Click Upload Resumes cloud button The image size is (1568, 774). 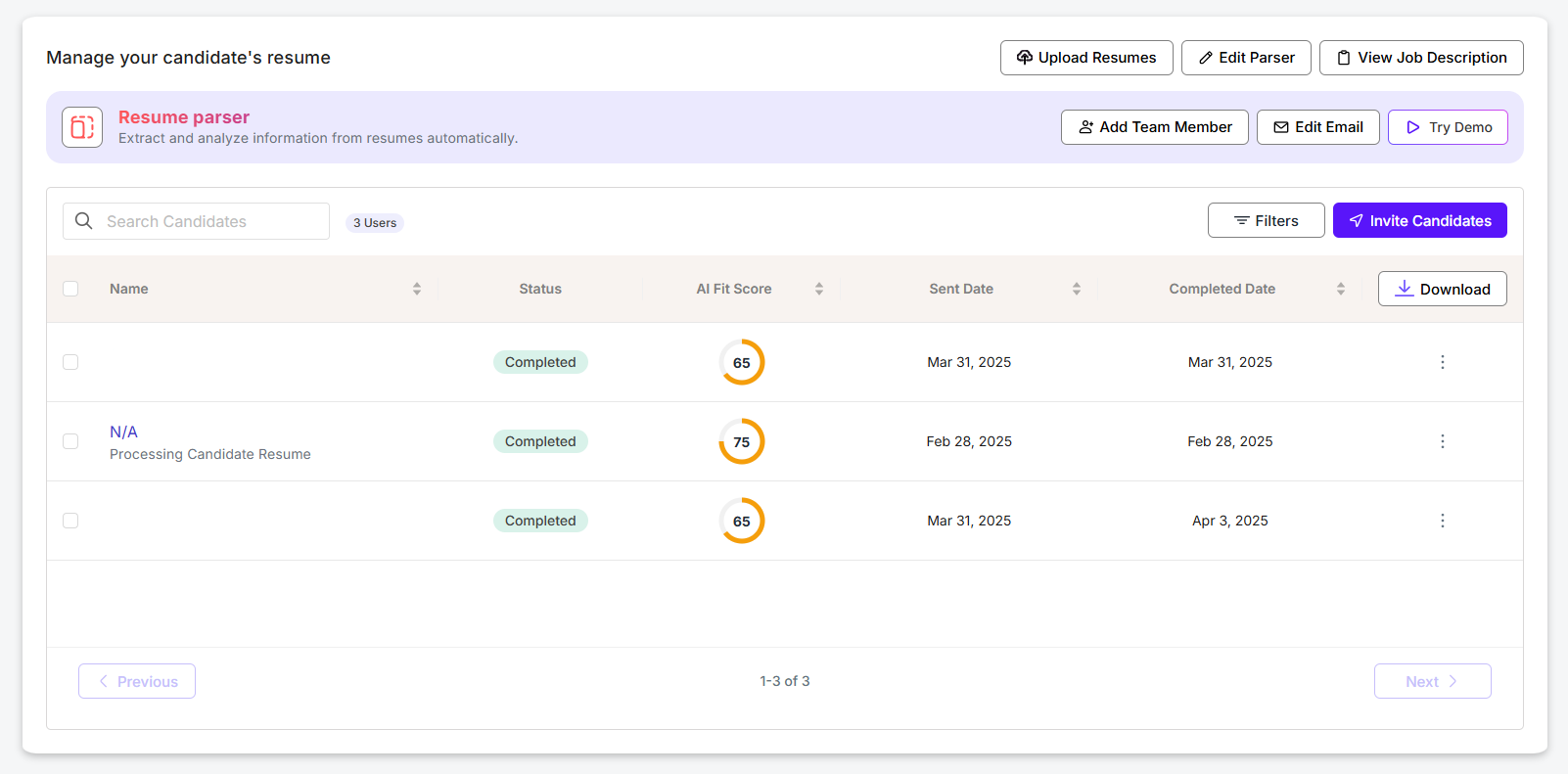1086,58
